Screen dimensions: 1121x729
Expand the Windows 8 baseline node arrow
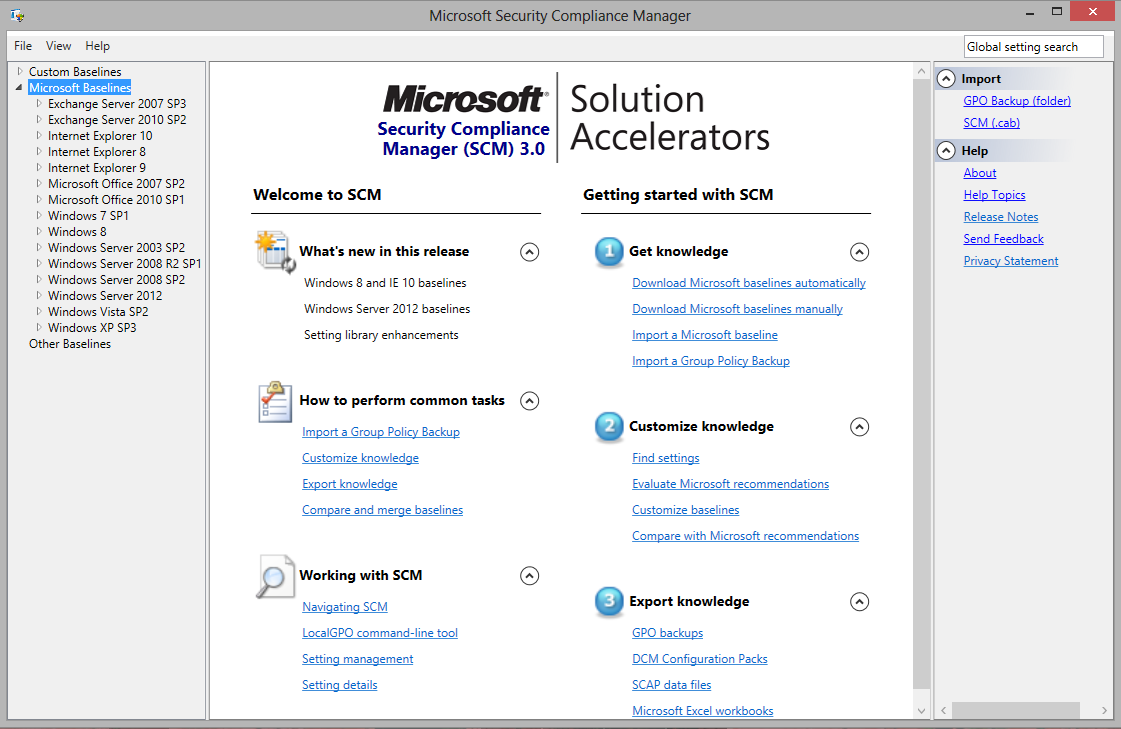39,232
